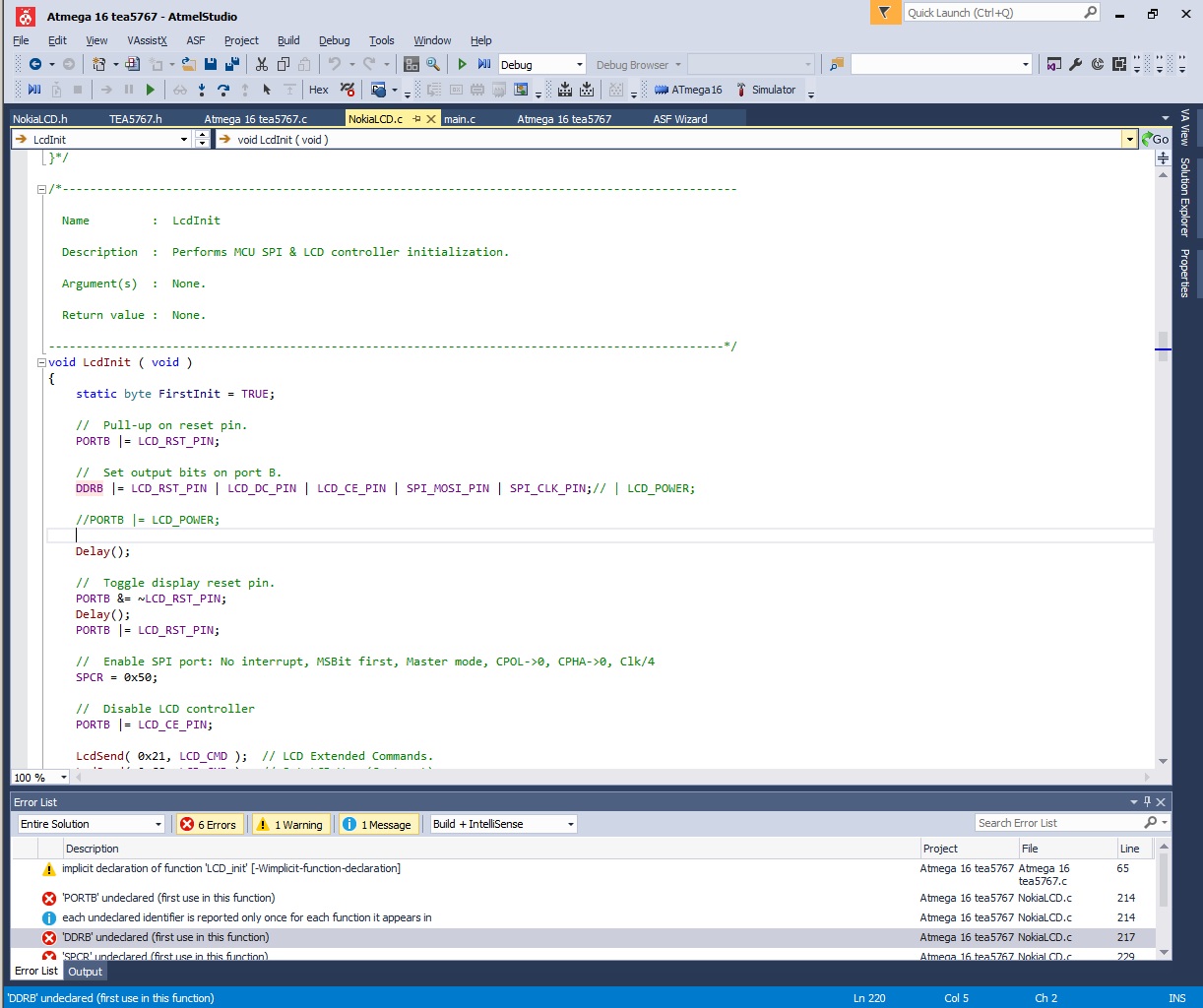Click the Step Over debug icon
Image resolution: width=1203 pixels, height=1008 pixels.
tap(223, 90)
